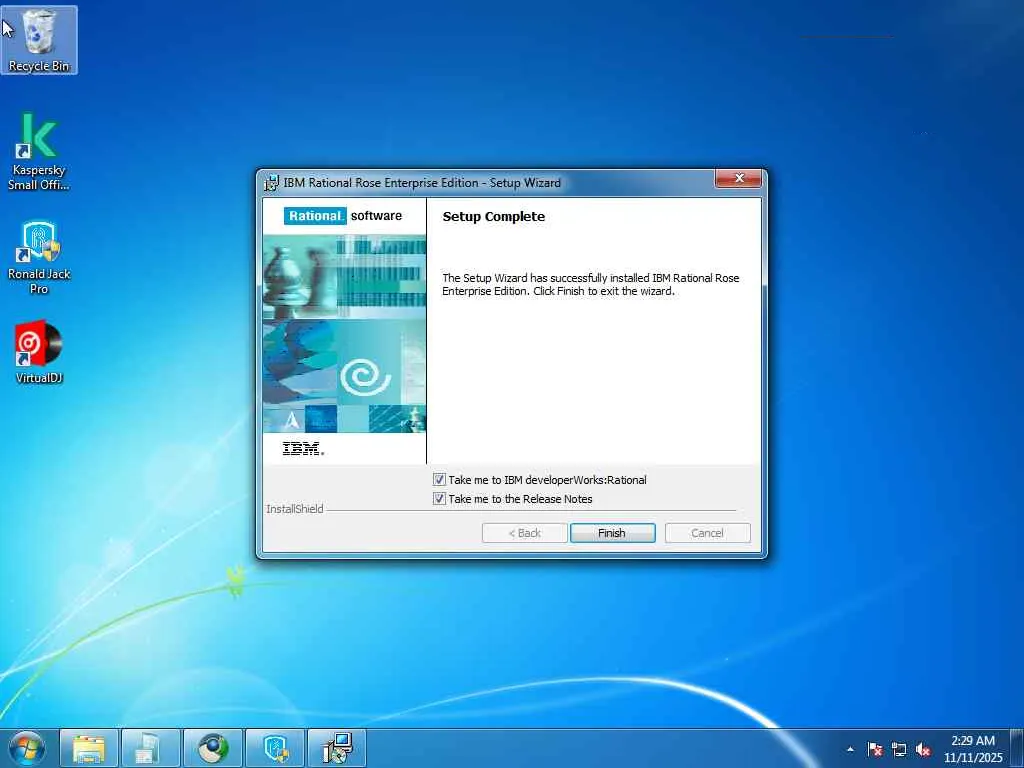The image size is (1024, 768).
Task: Open the clock showing 2:29 AM
Action: 972,748
